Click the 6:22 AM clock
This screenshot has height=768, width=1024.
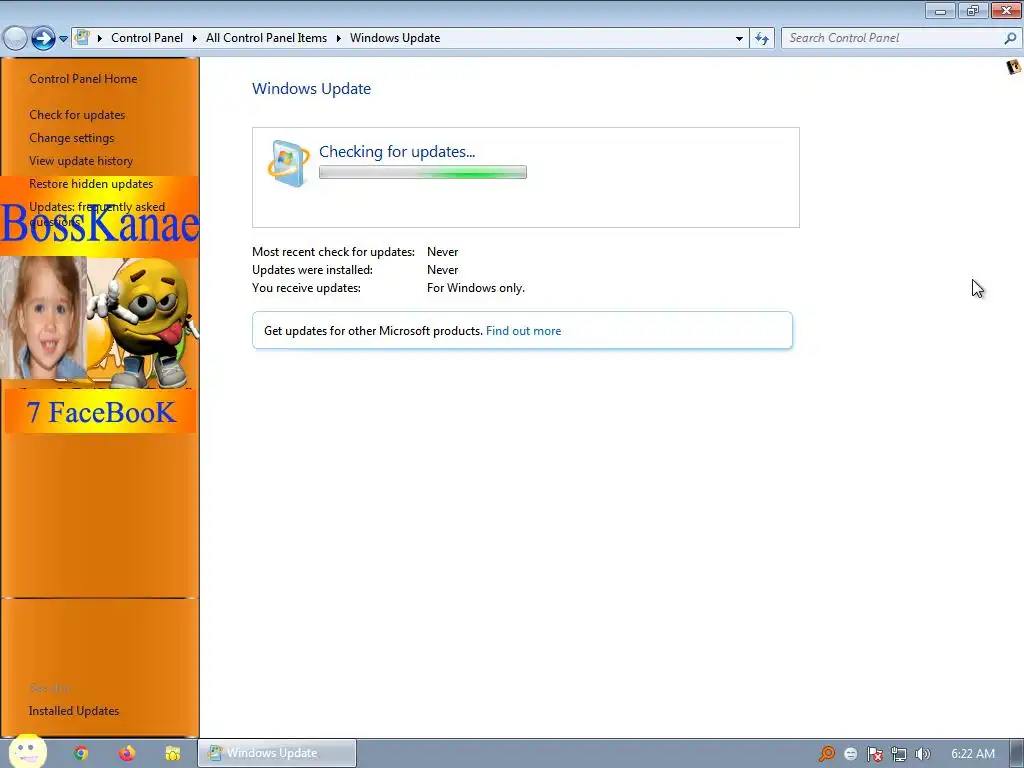click(x=973, y=754)
